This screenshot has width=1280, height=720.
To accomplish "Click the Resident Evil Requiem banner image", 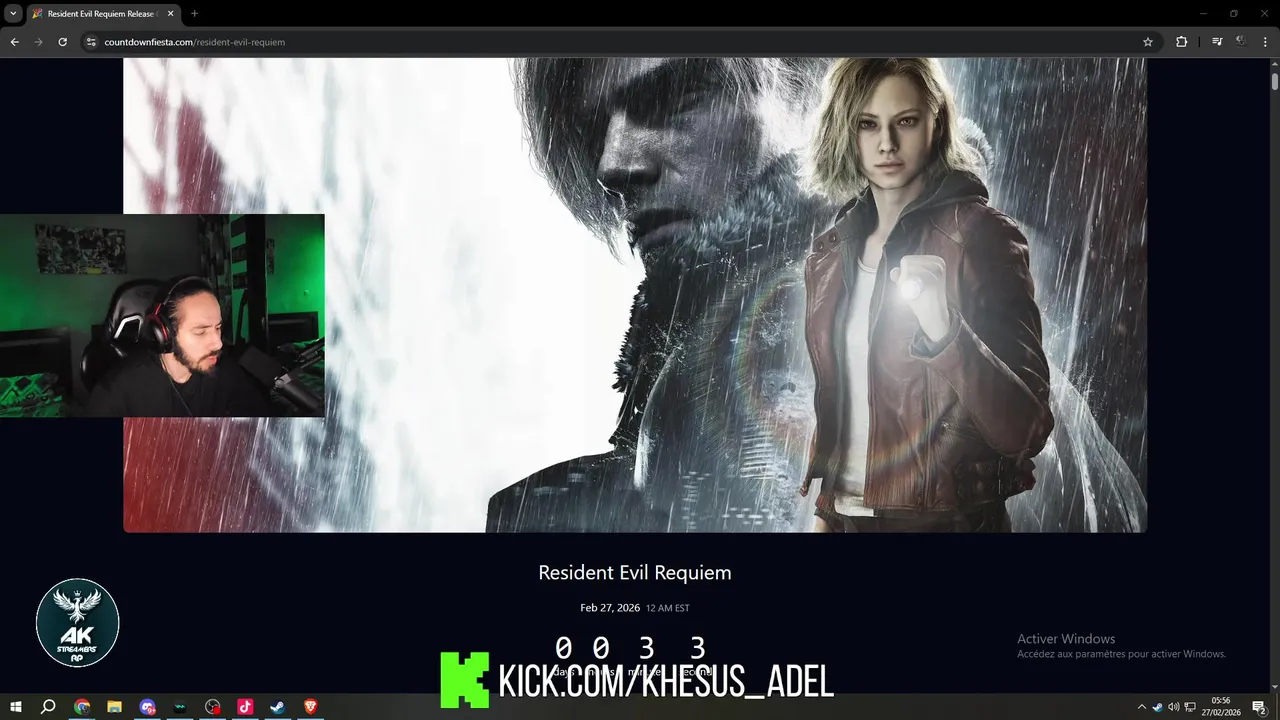I will click(x=635, y=295).
